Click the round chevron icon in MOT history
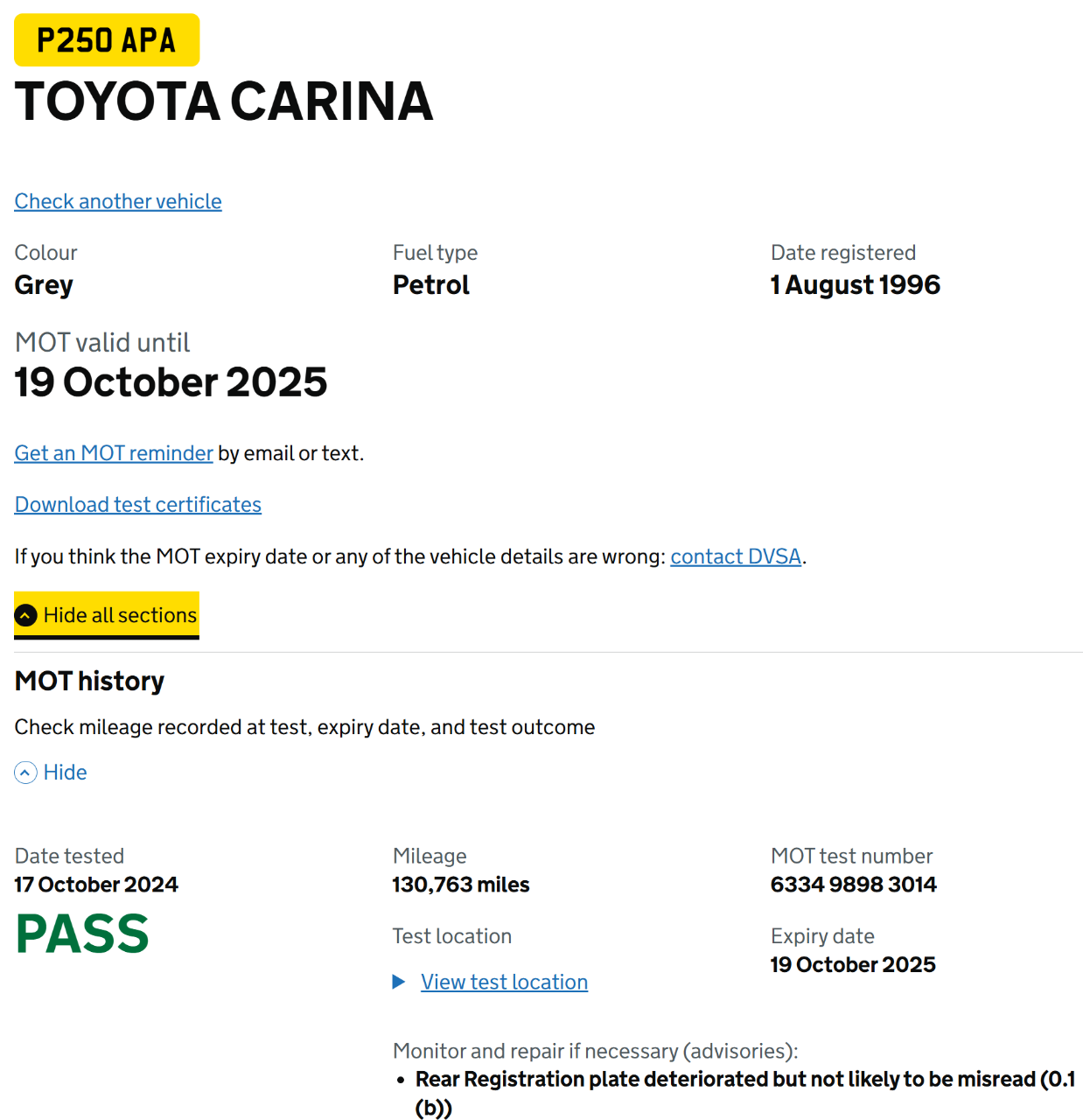Screen dimensions: 1083x1120 click(26, 773)
